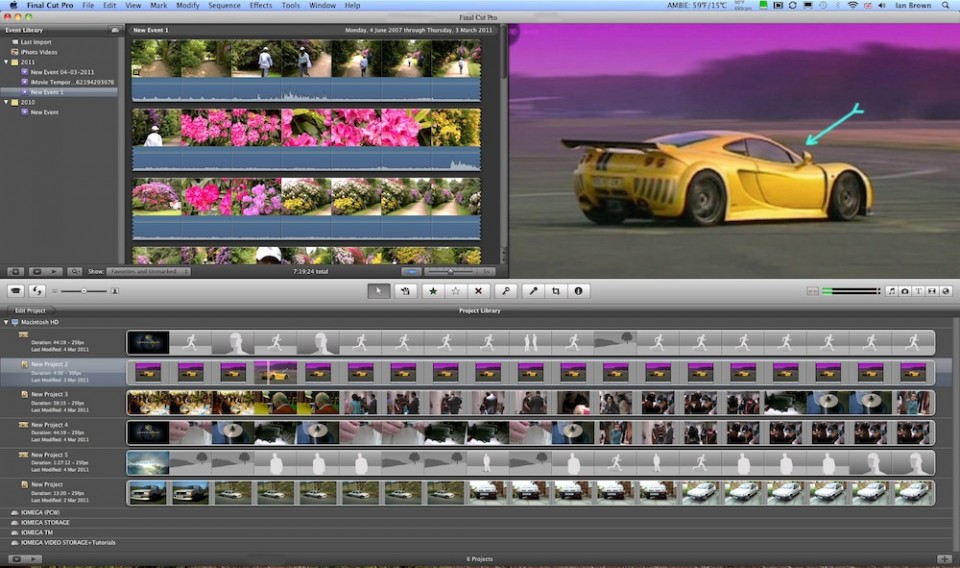Image resolution: width=960 pixels, height=568 pixels.
Task: Click the Reject (X) button in the toolbar
Action: (478, 291)
